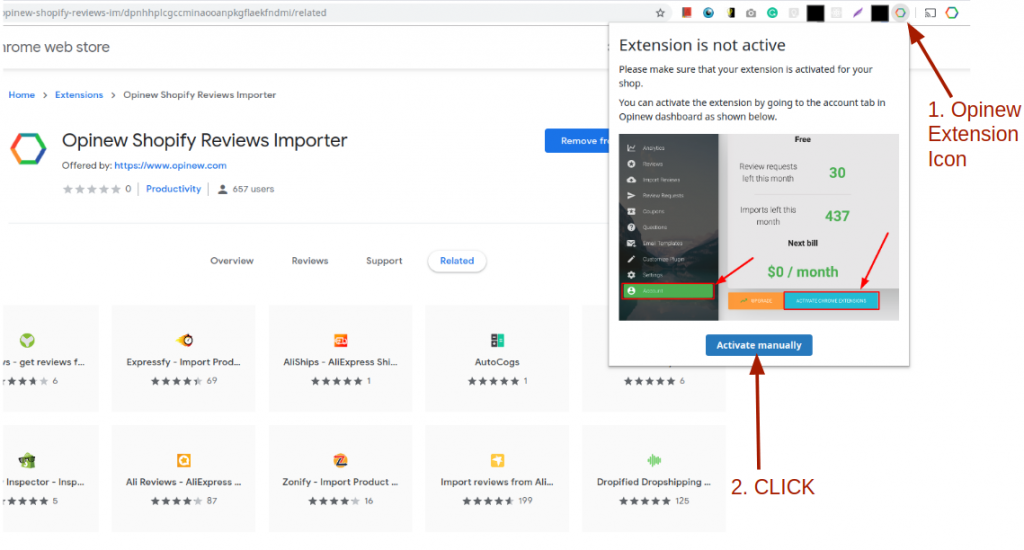Click the Expressfy orange clock icon
The height and width of the screenshot is (550, 1024).
point(185,340)
